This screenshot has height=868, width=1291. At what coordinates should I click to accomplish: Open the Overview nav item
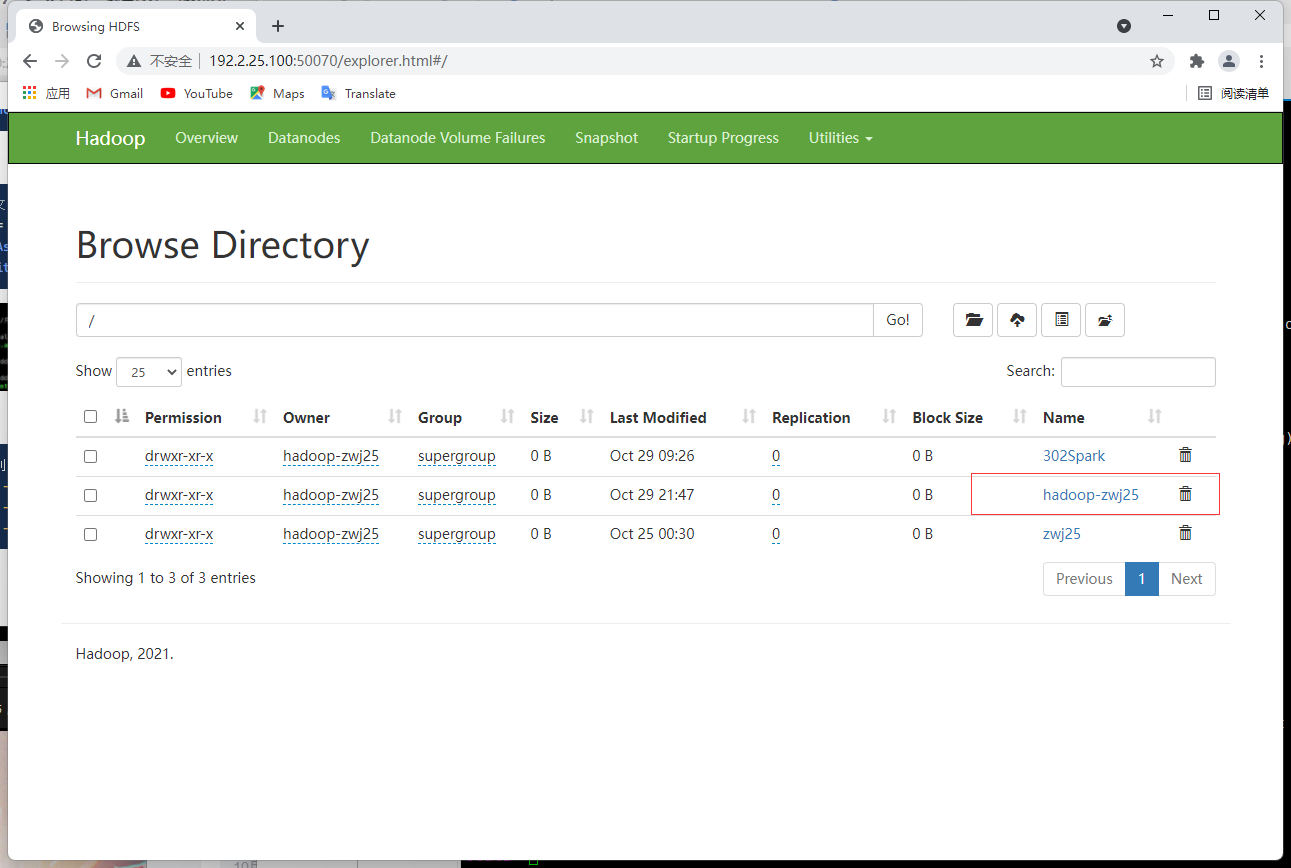tap(206, 138)
